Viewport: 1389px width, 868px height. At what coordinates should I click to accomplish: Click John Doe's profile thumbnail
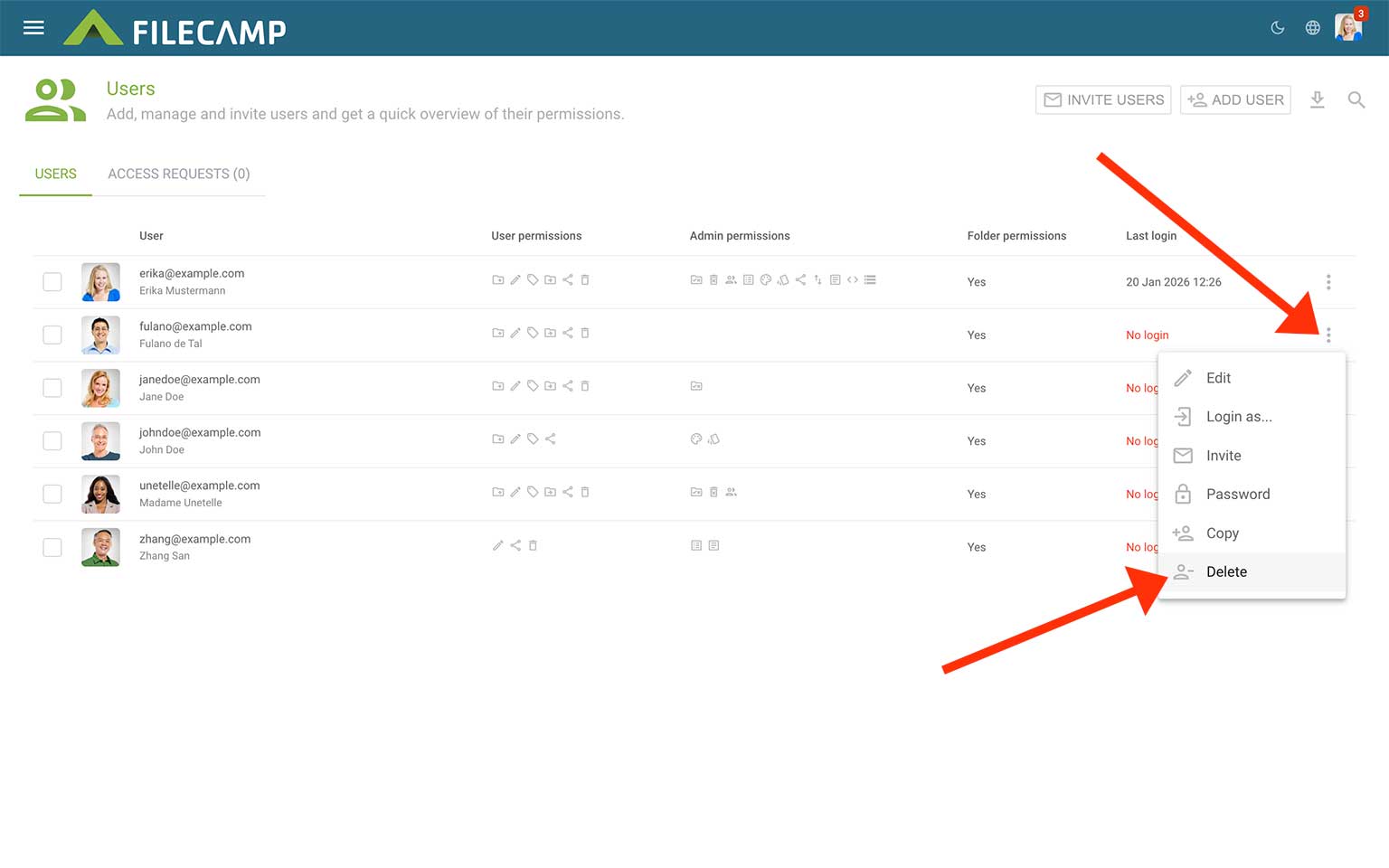[x=100, y=441]
